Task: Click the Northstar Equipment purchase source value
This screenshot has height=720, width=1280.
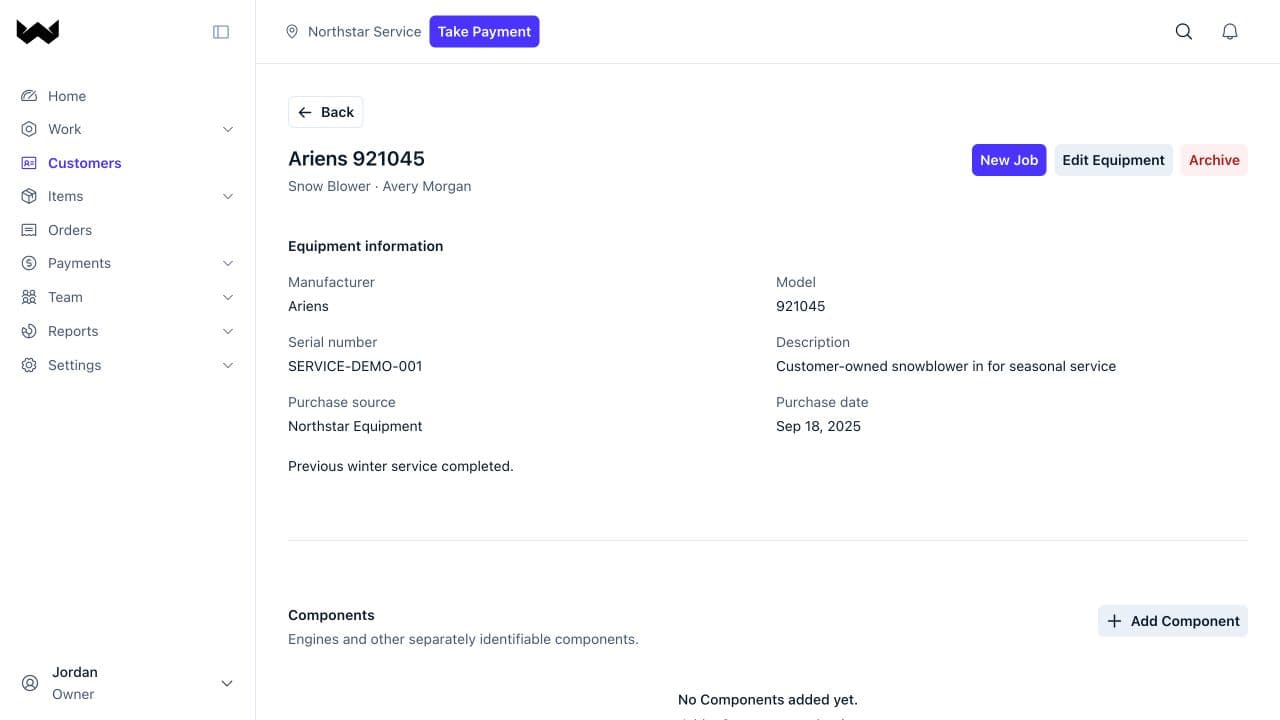Action: click(x=355, y=426)
